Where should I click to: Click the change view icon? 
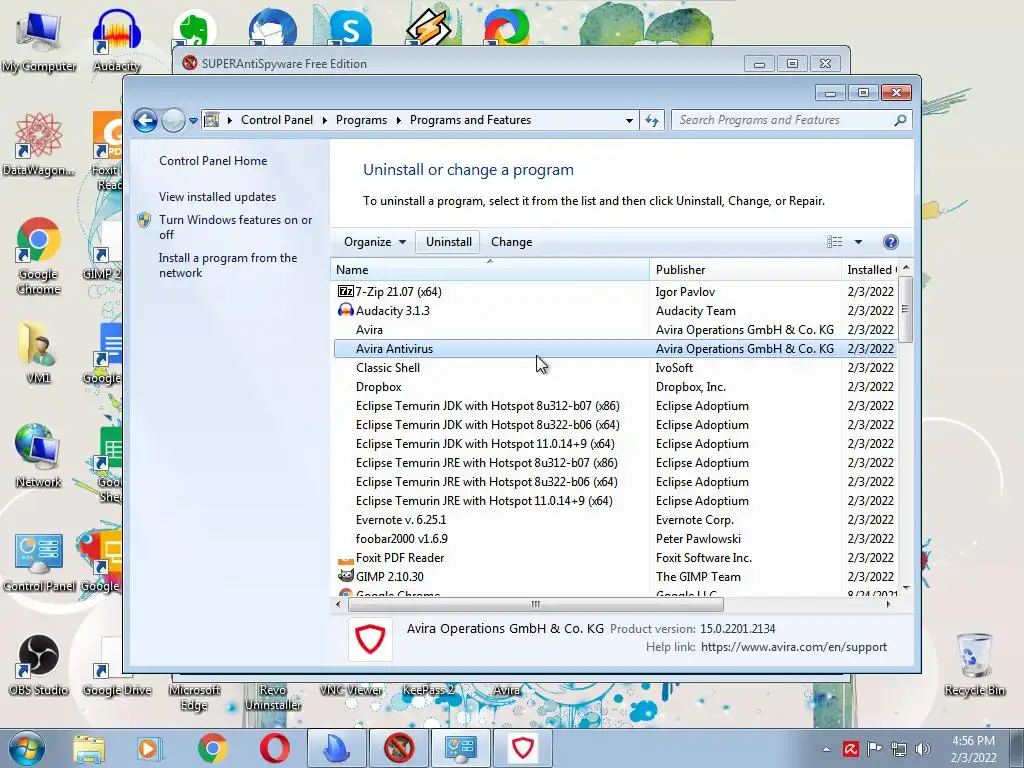(x=835, y=242)
